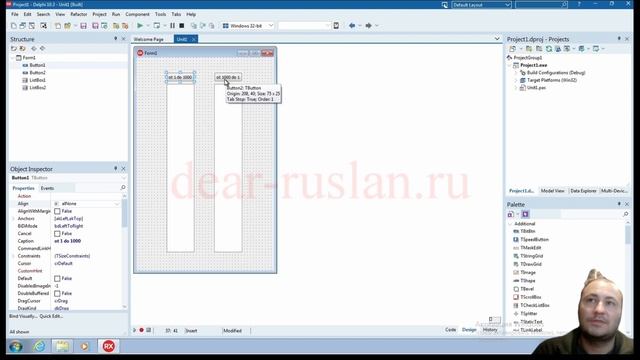
Task: Select Project1.exe in the Projects tree
Action: pos(533,65)
